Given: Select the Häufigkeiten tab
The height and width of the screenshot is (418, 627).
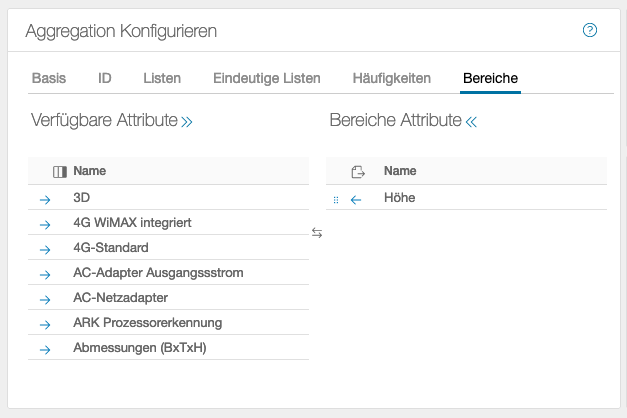Looking at the screenshot, I should point(392,77).
